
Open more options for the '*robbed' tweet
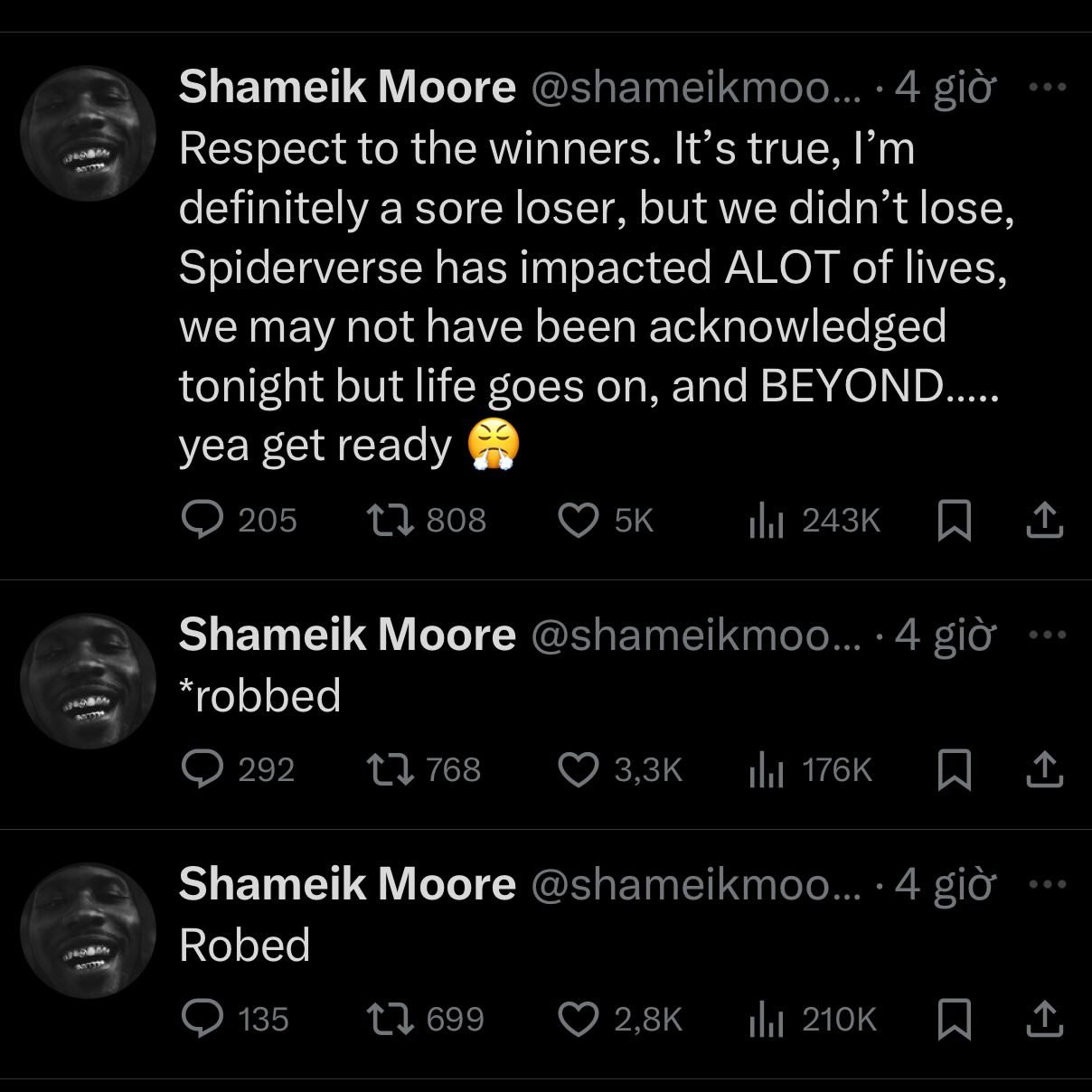pos(1049,635)
